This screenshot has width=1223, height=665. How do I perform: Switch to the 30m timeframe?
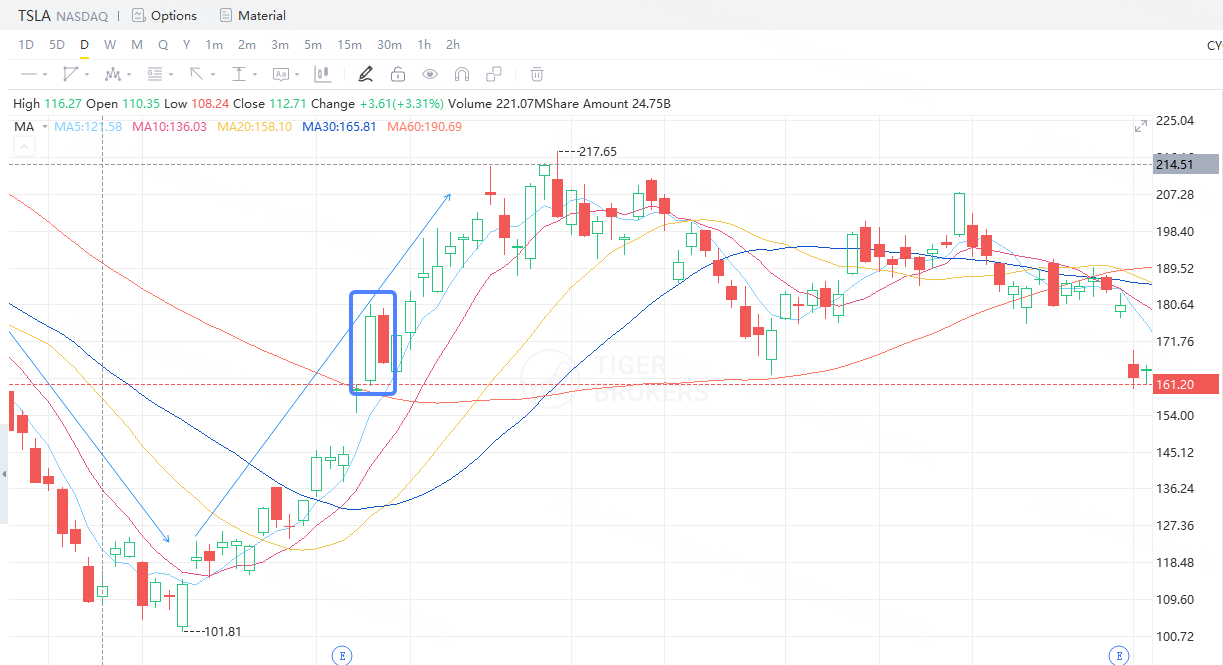[389, 45]
